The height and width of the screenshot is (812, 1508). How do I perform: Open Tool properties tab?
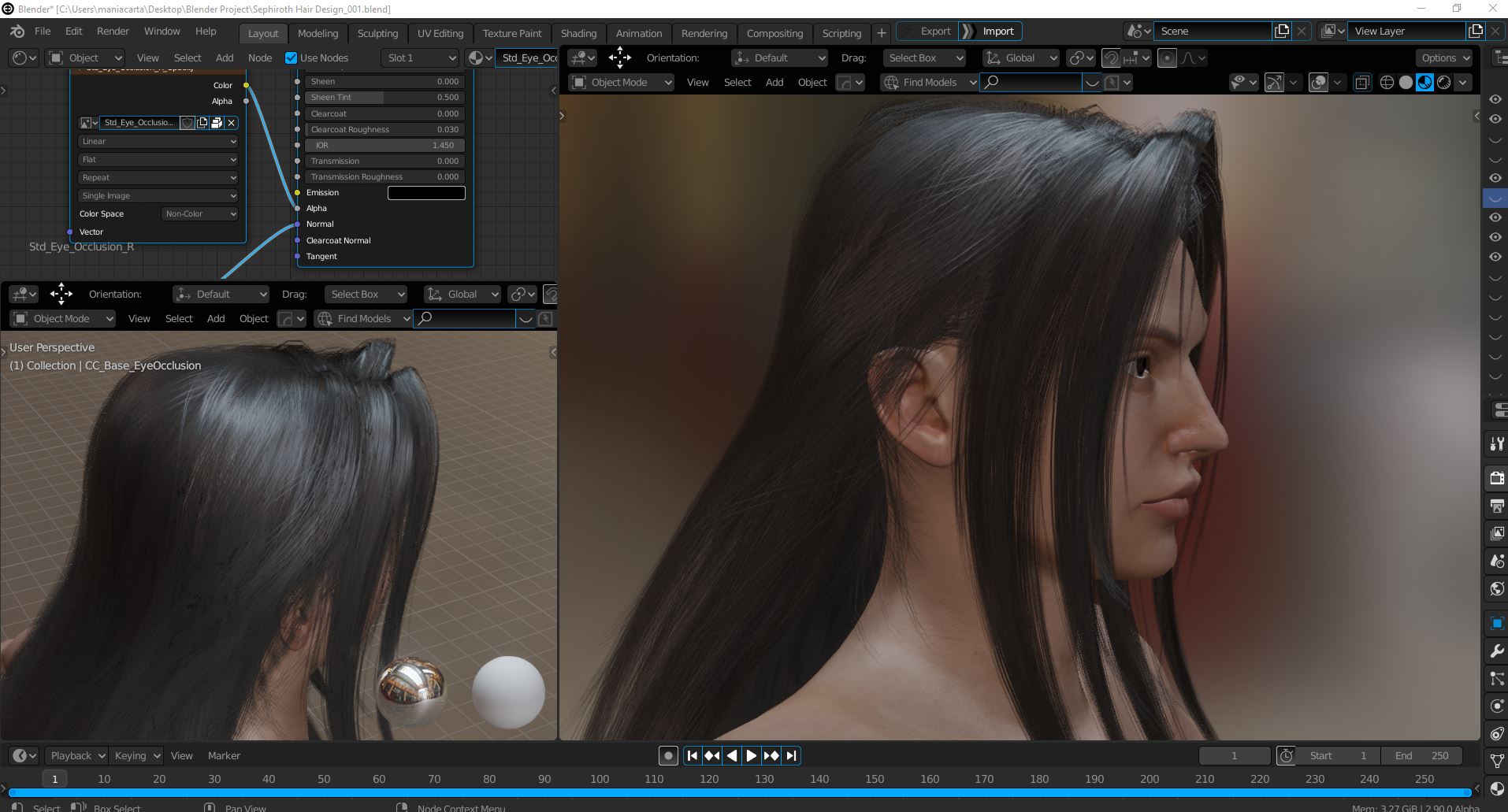(1497, 444)
